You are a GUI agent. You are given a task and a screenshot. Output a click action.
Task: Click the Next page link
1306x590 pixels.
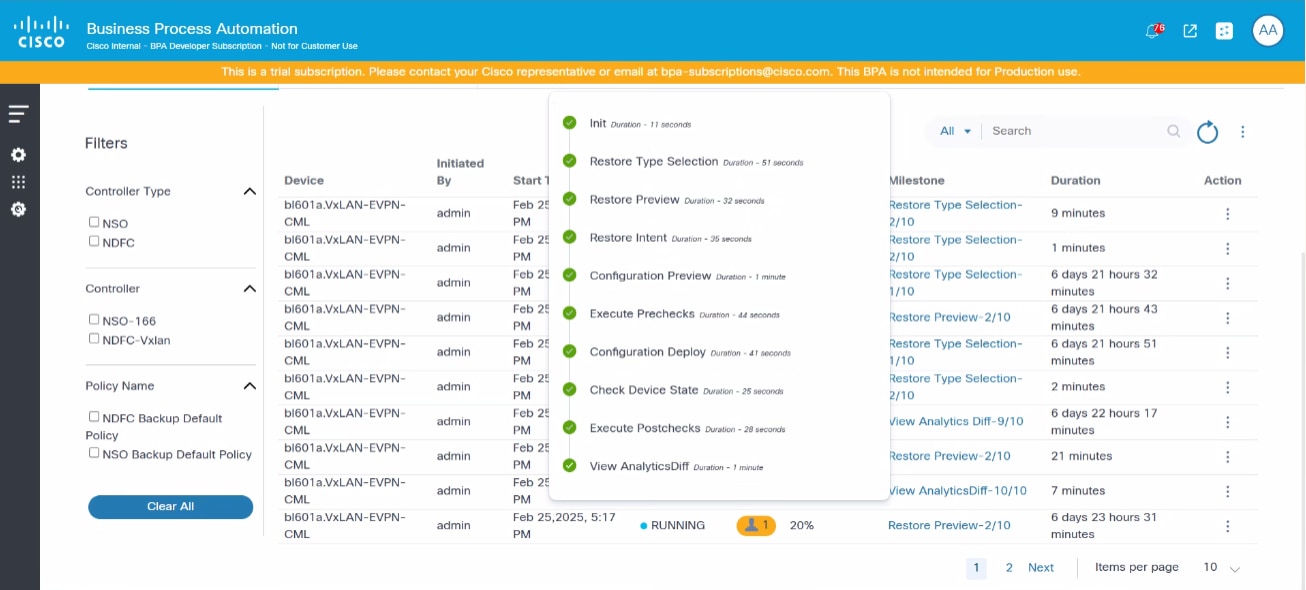[x=1041, y=567]
